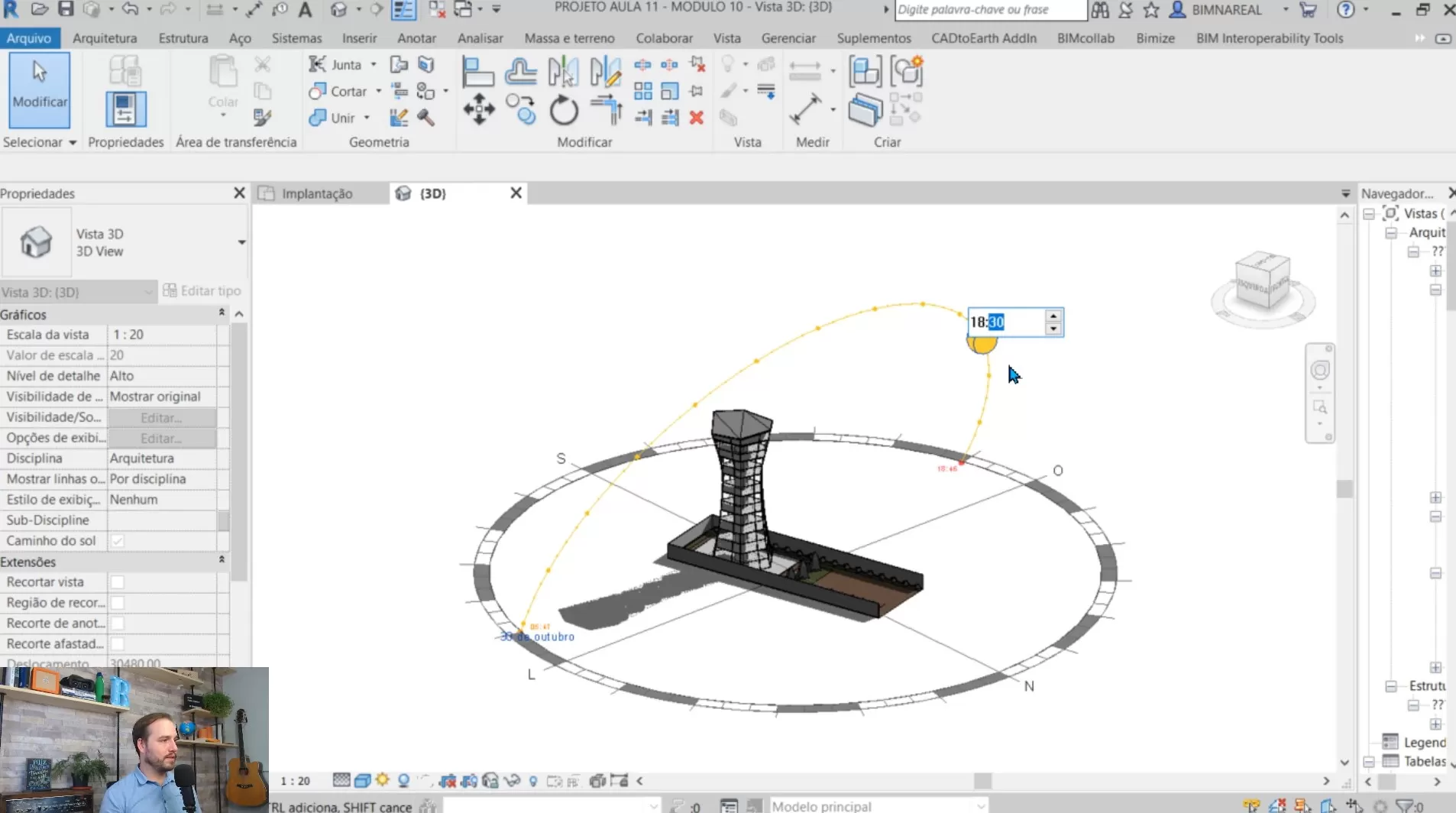Click the Unpin tool icon
Image resolution: width=1456 pixels, height=813 pixels.
(697, 65)
